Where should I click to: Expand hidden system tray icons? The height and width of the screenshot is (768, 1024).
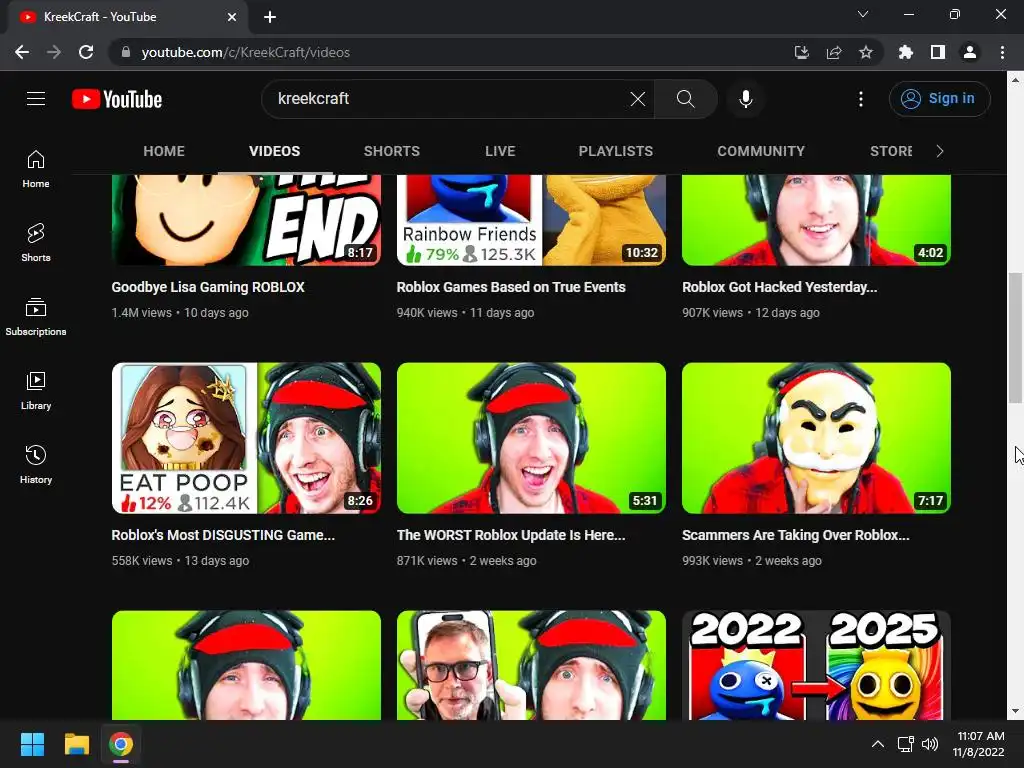(x=878, y=744)
